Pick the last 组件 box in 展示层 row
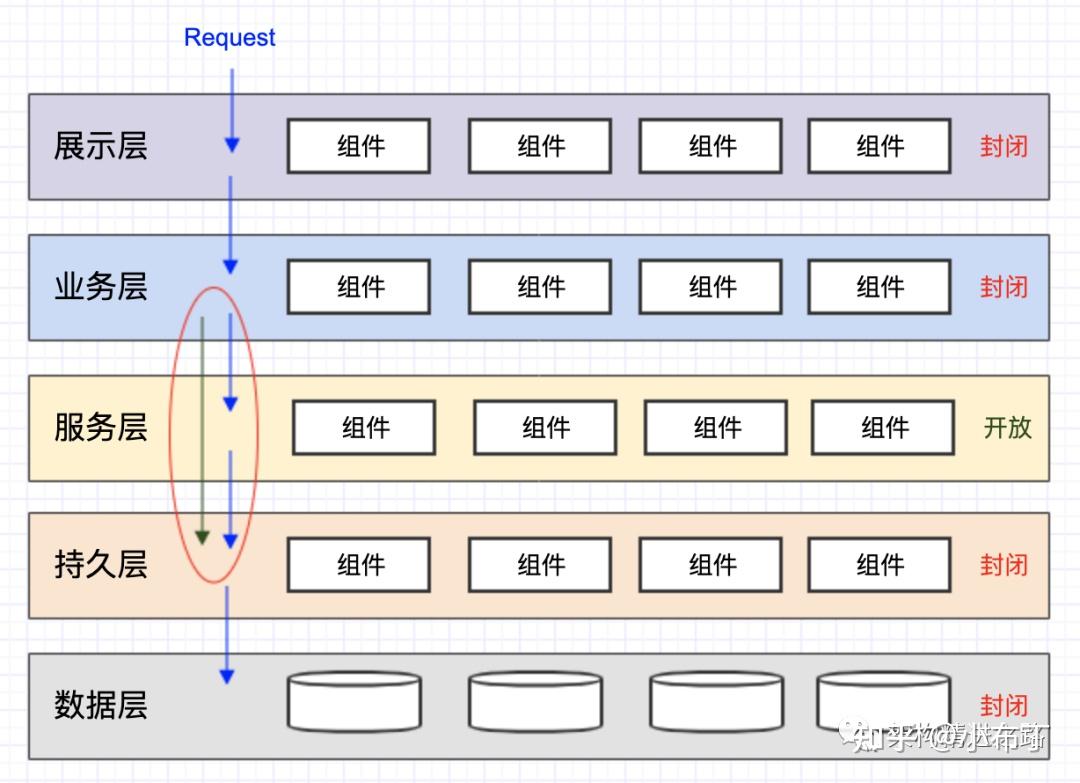This screenshot has width=1080, height=783. (880, 146)
